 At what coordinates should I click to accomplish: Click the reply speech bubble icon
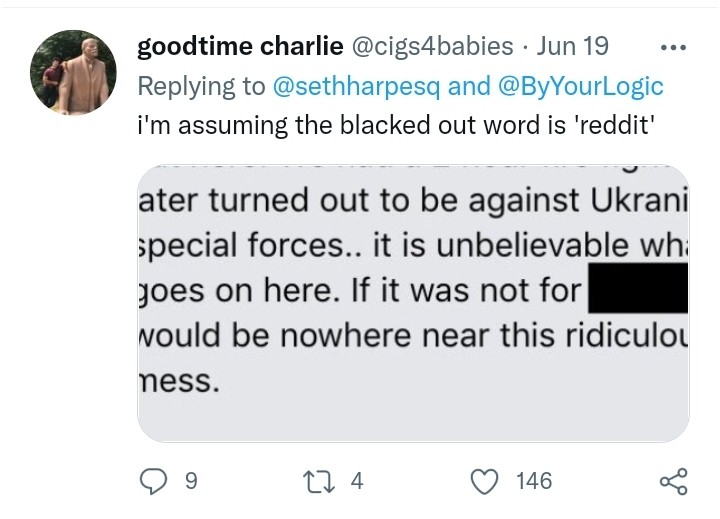click(151, 482)
